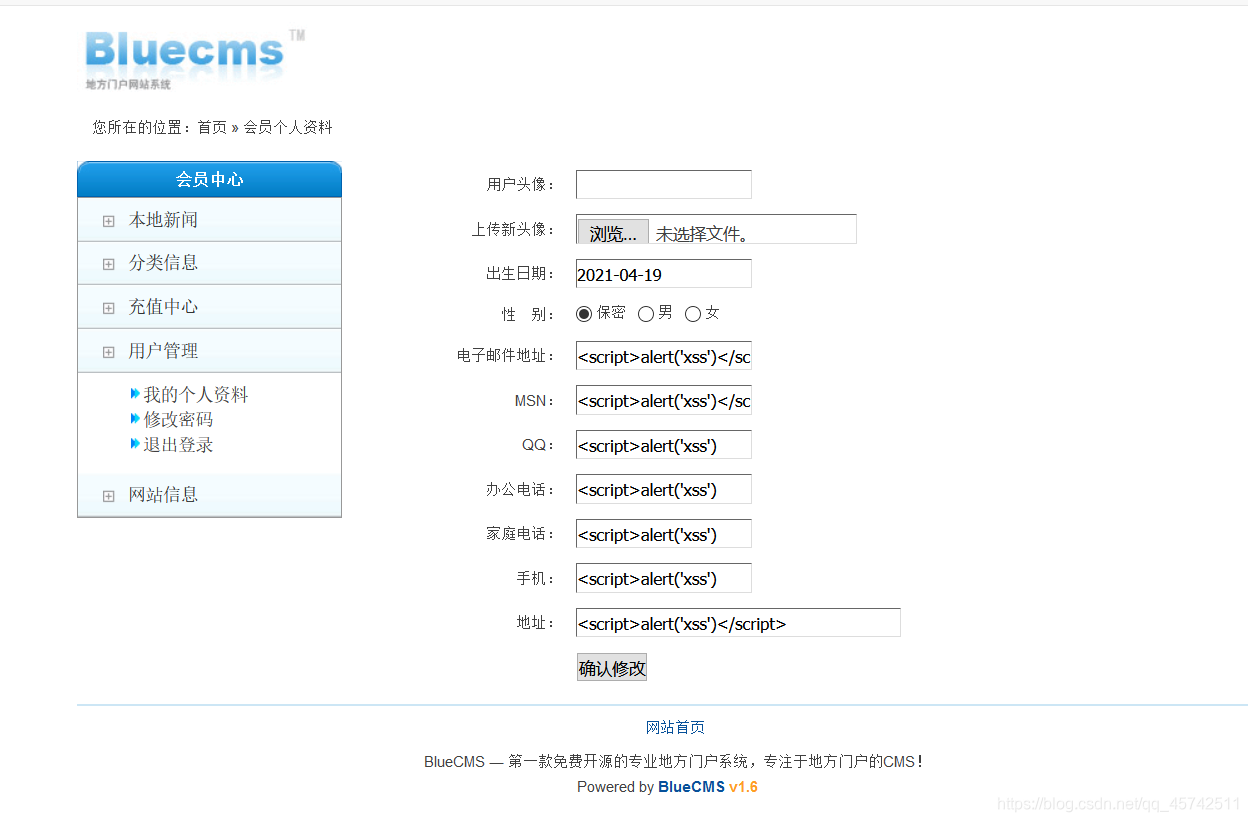Viewport: 1248px width, 822px height.
Task: Expand the 充值中心 plus icon
Action: click(x=109, y=308)
